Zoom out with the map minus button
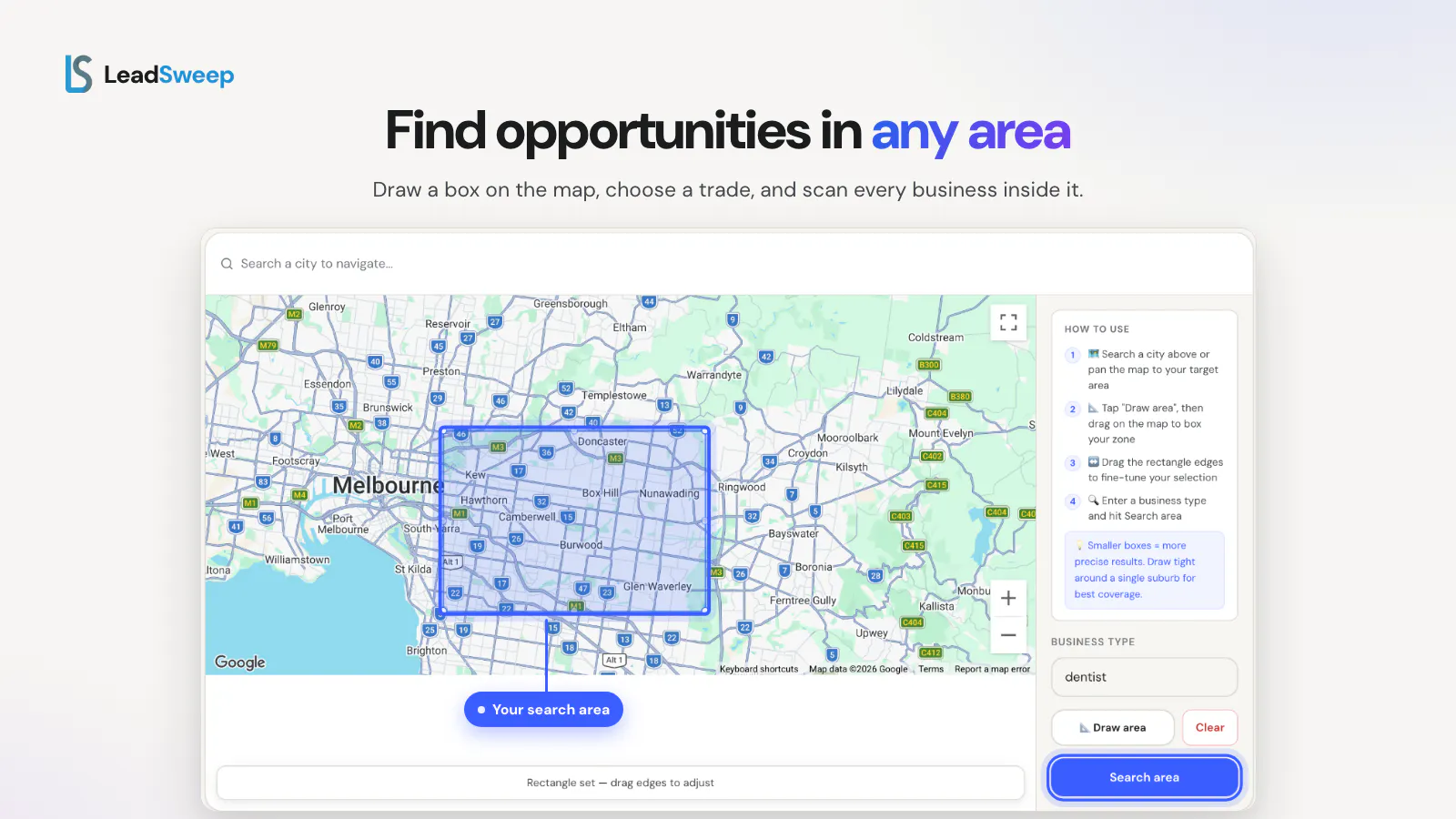This screenshot has width=1456, height=819. coord(1008,635)
